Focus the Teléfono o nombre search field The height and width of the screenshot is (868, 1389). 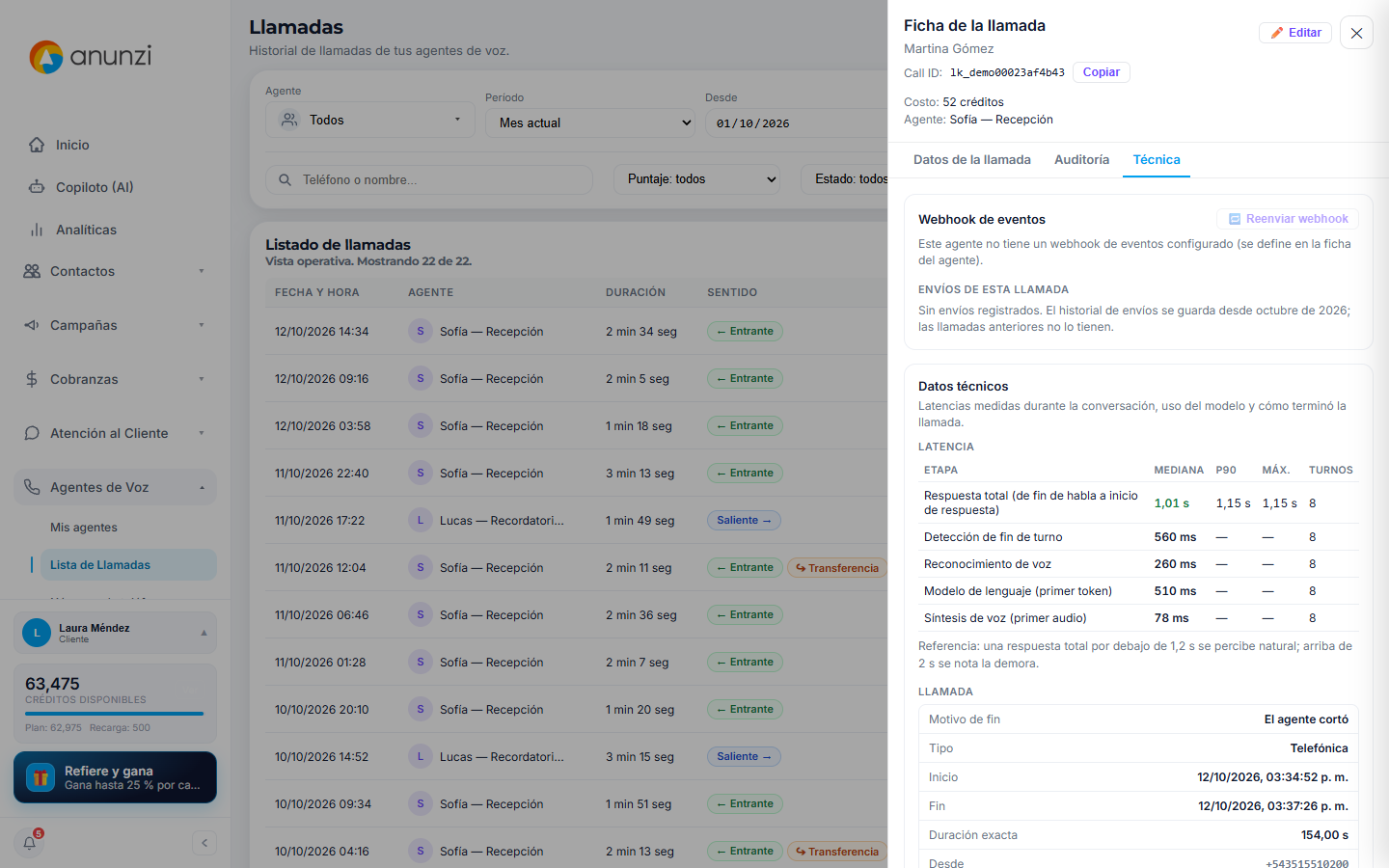(x=429, y=179)
